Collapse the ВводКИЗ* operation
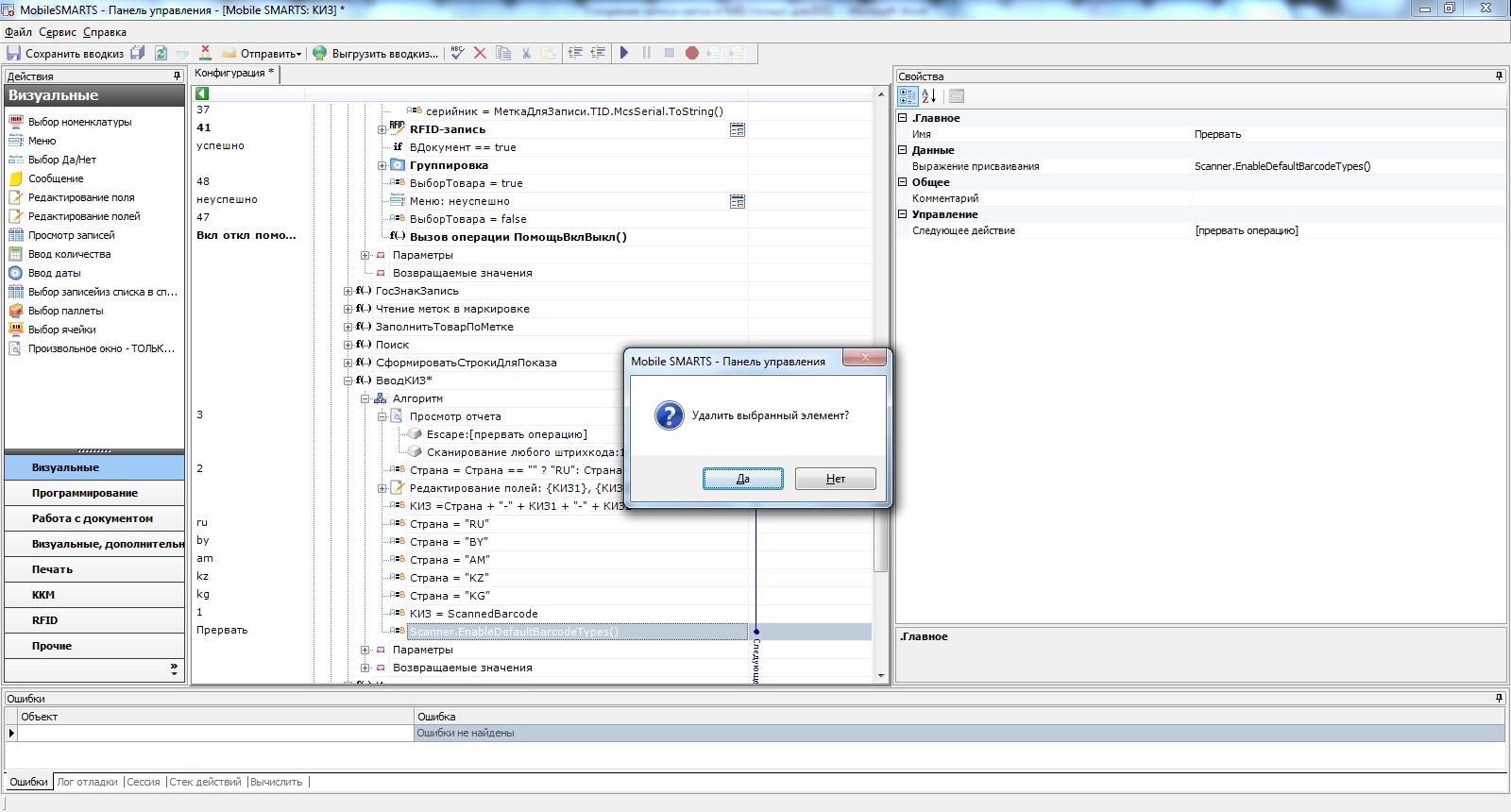The height and width of the screenshot is (812, 1511). click(x=348, y=381)
